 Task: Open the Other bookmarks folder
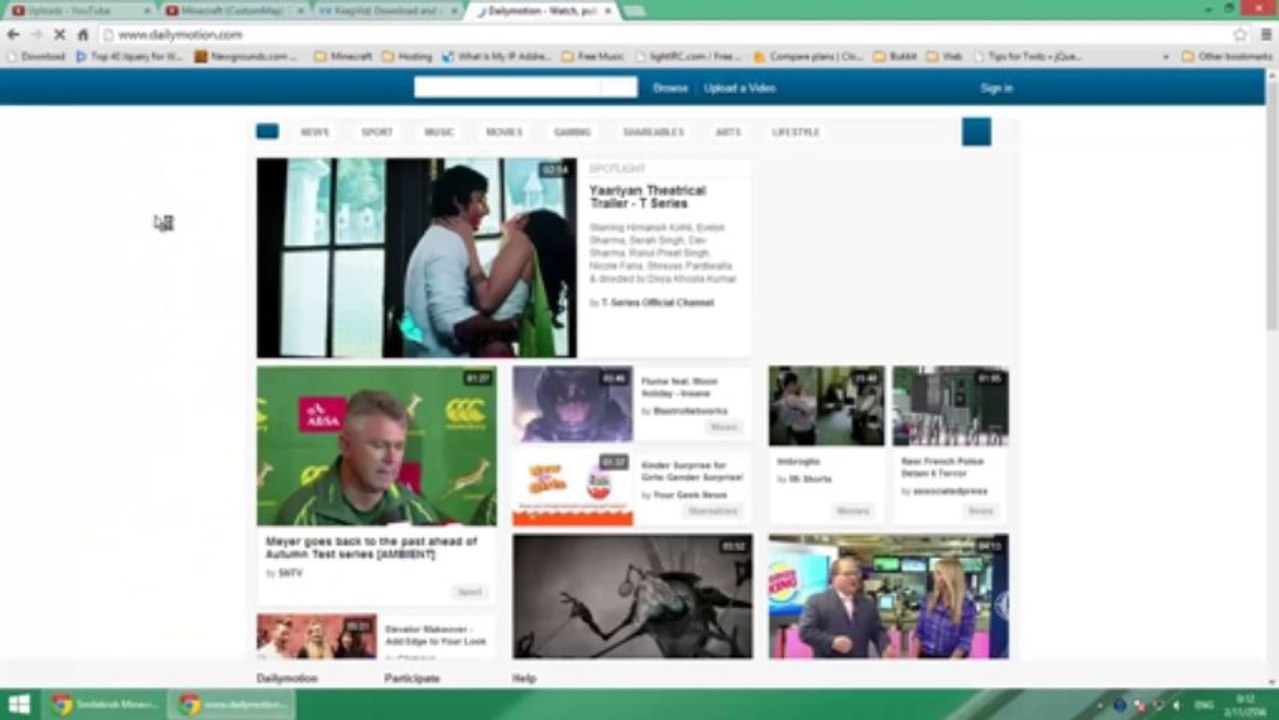tap(1227, 57)
